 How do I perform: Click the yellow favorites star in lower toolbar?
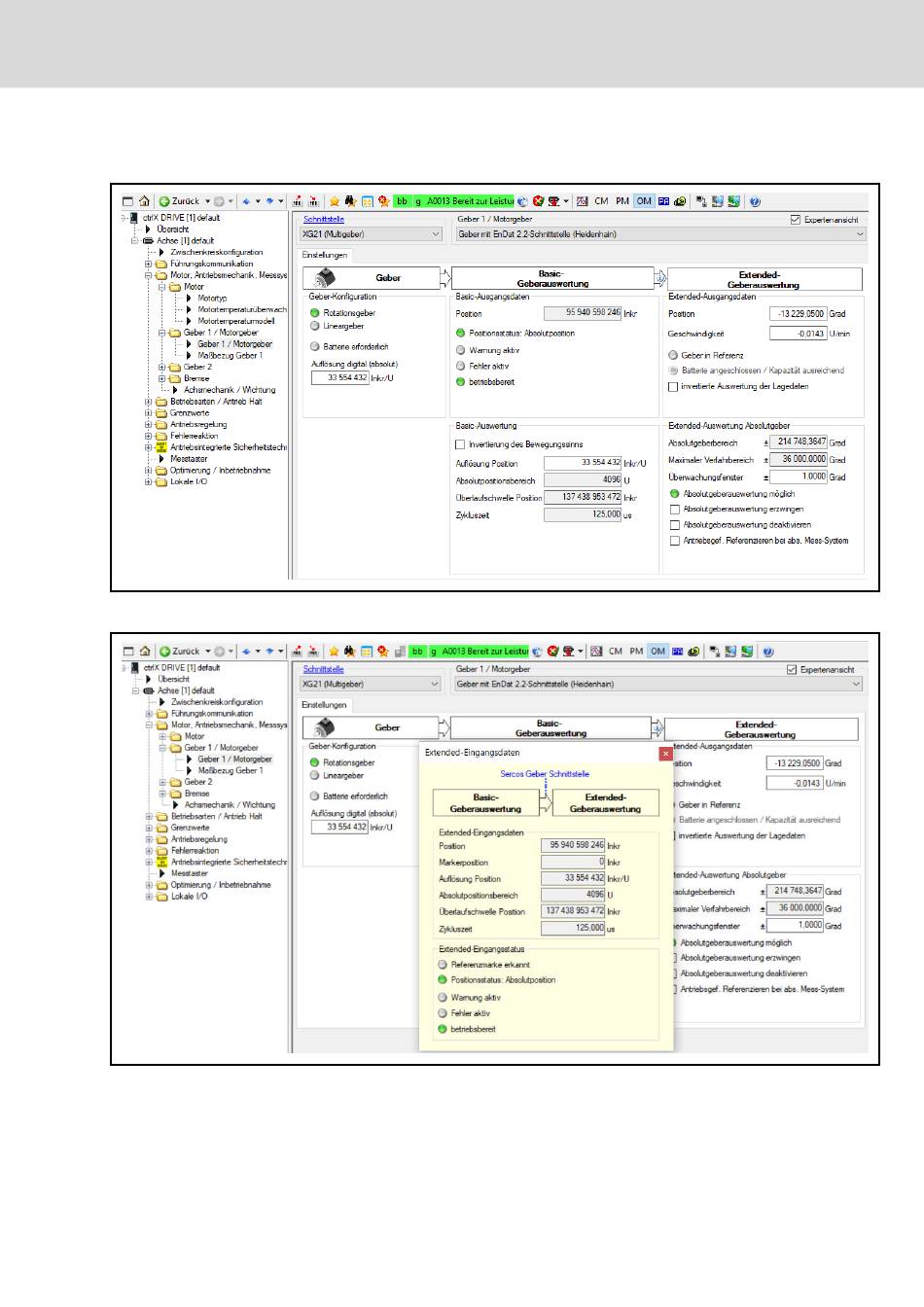point(334,652)
